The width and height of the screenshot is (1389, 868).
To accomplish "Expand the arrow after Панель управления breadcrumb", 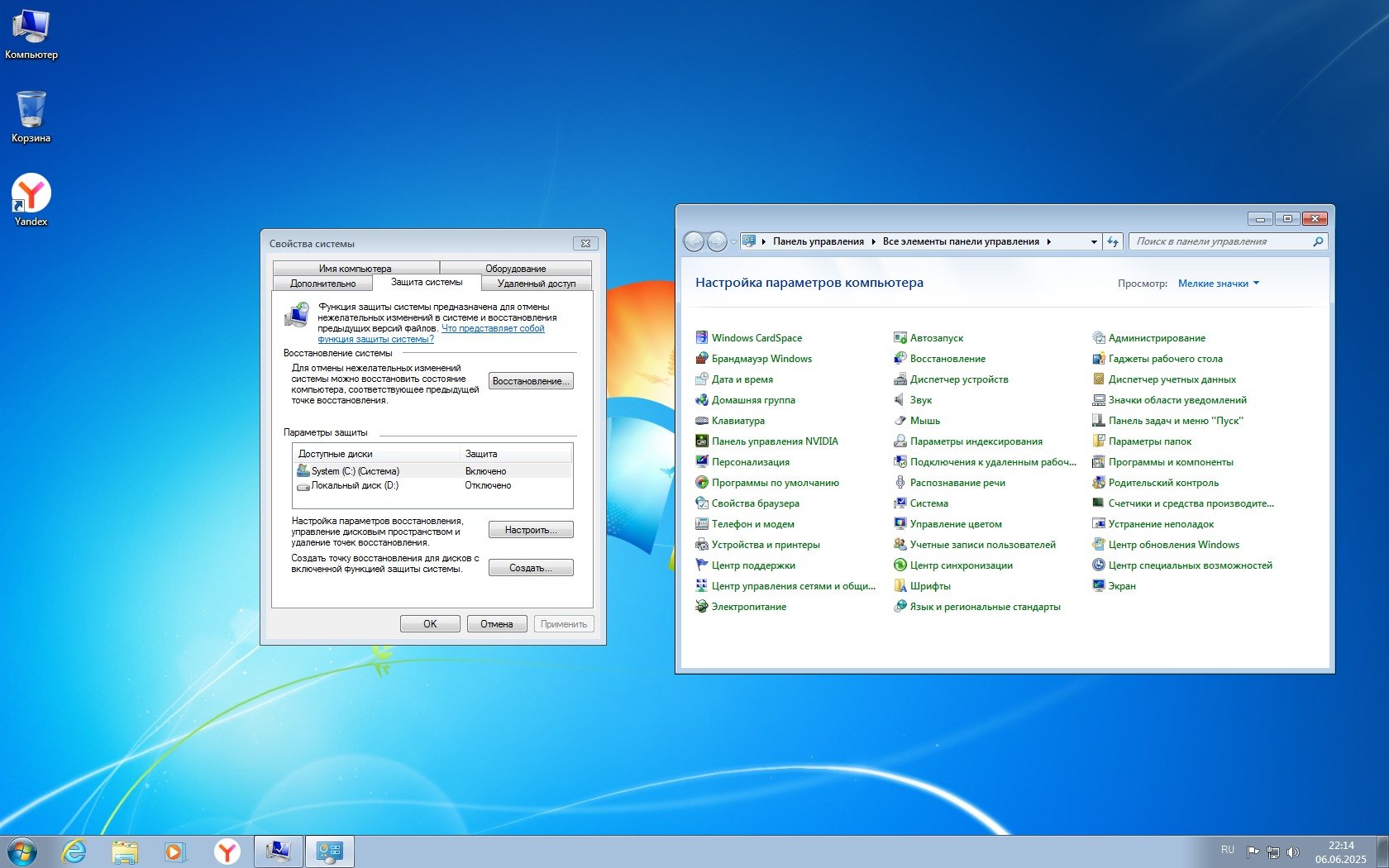I will coord(873,242).
